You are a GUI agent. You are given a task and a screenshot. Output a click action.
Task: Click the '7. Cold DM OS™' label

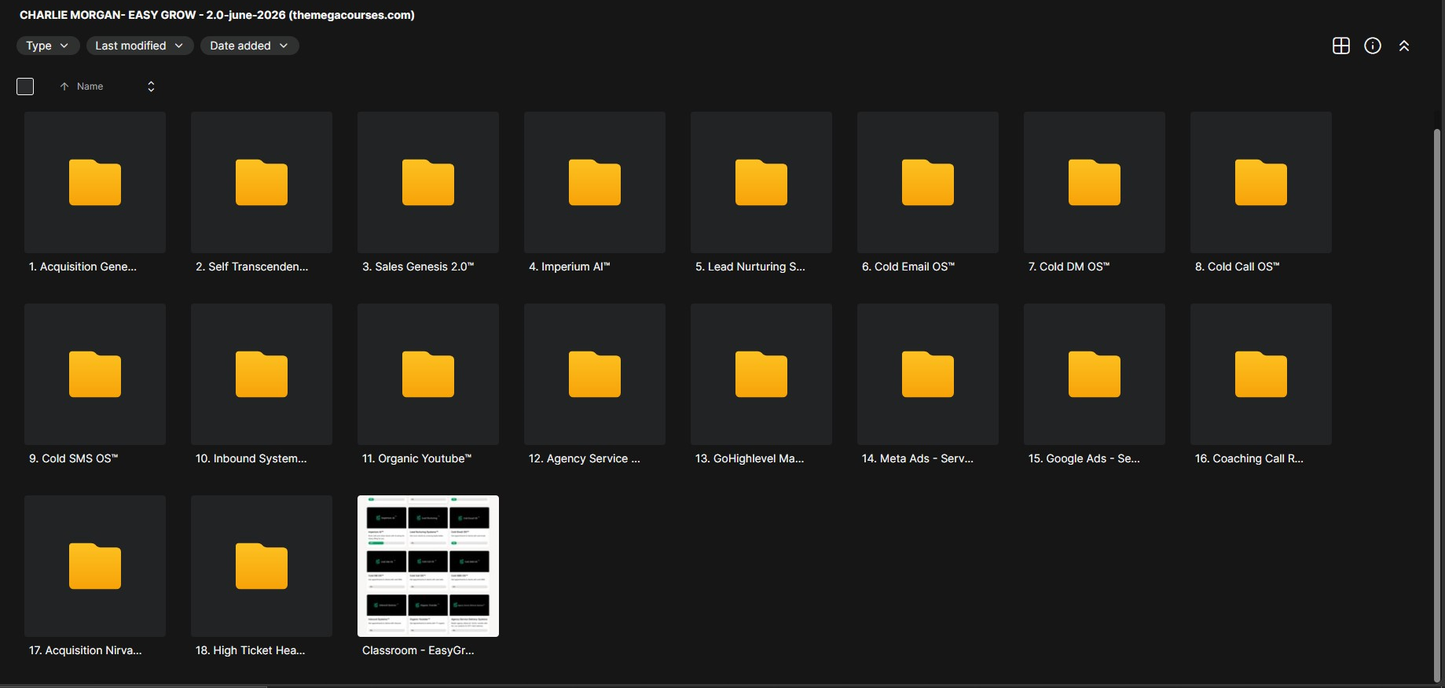[x=1069, y=267]
